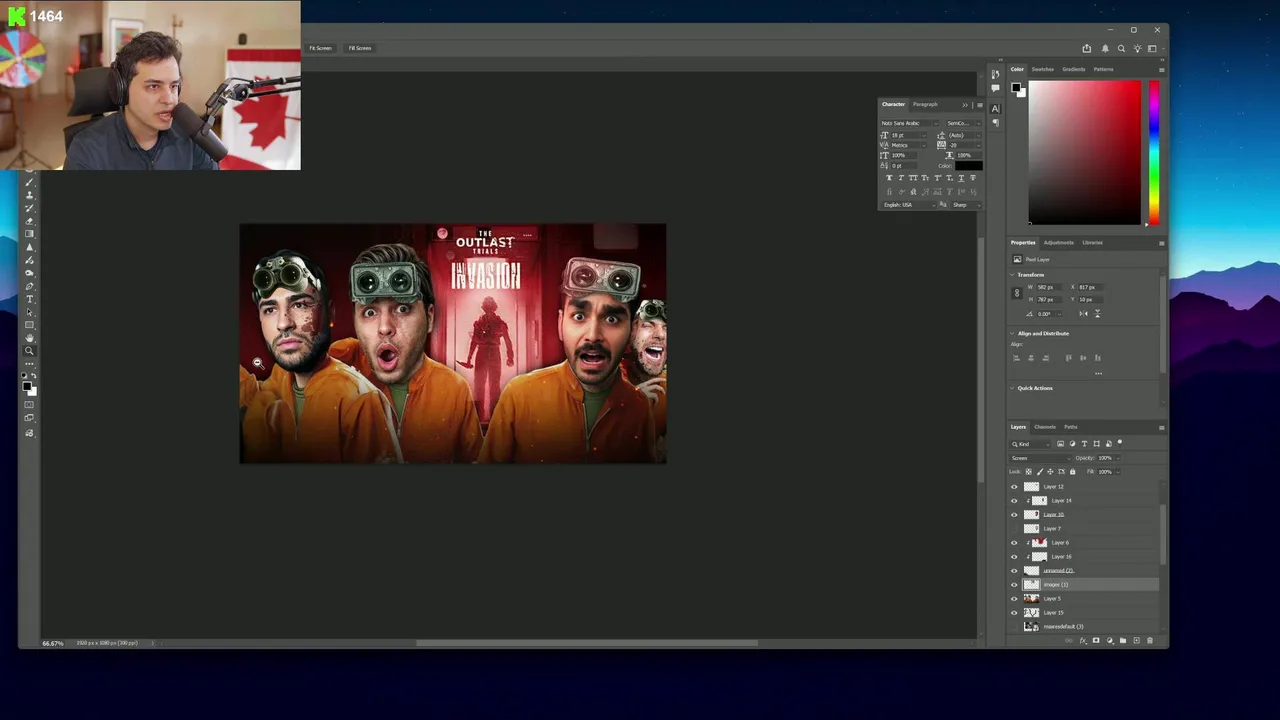Open the Paragraph panel dock icon
The height and width of the screenshot is (720, 1280).
click(x=995, y=122)
